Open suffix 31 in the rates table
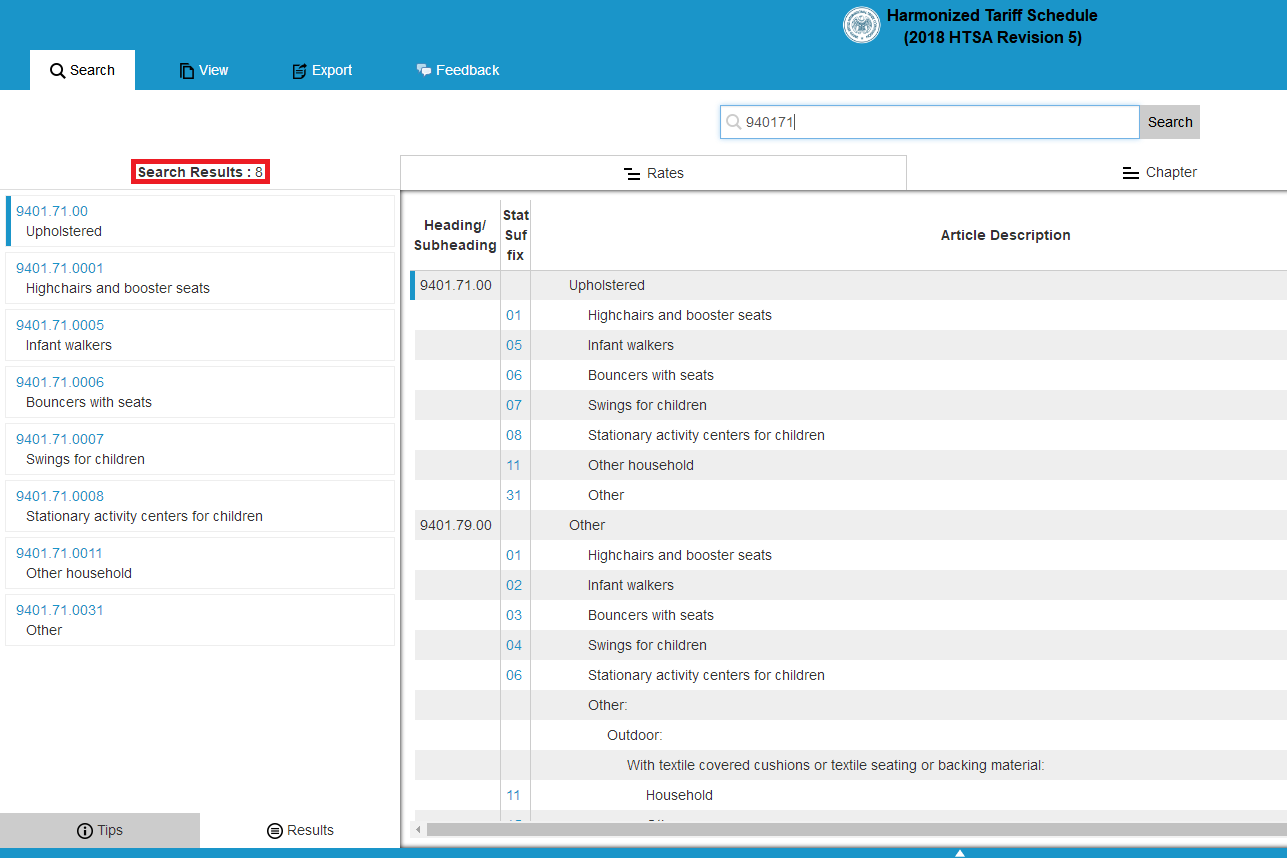The width and height of the screenshot is (1287, 858). (514, 495)
